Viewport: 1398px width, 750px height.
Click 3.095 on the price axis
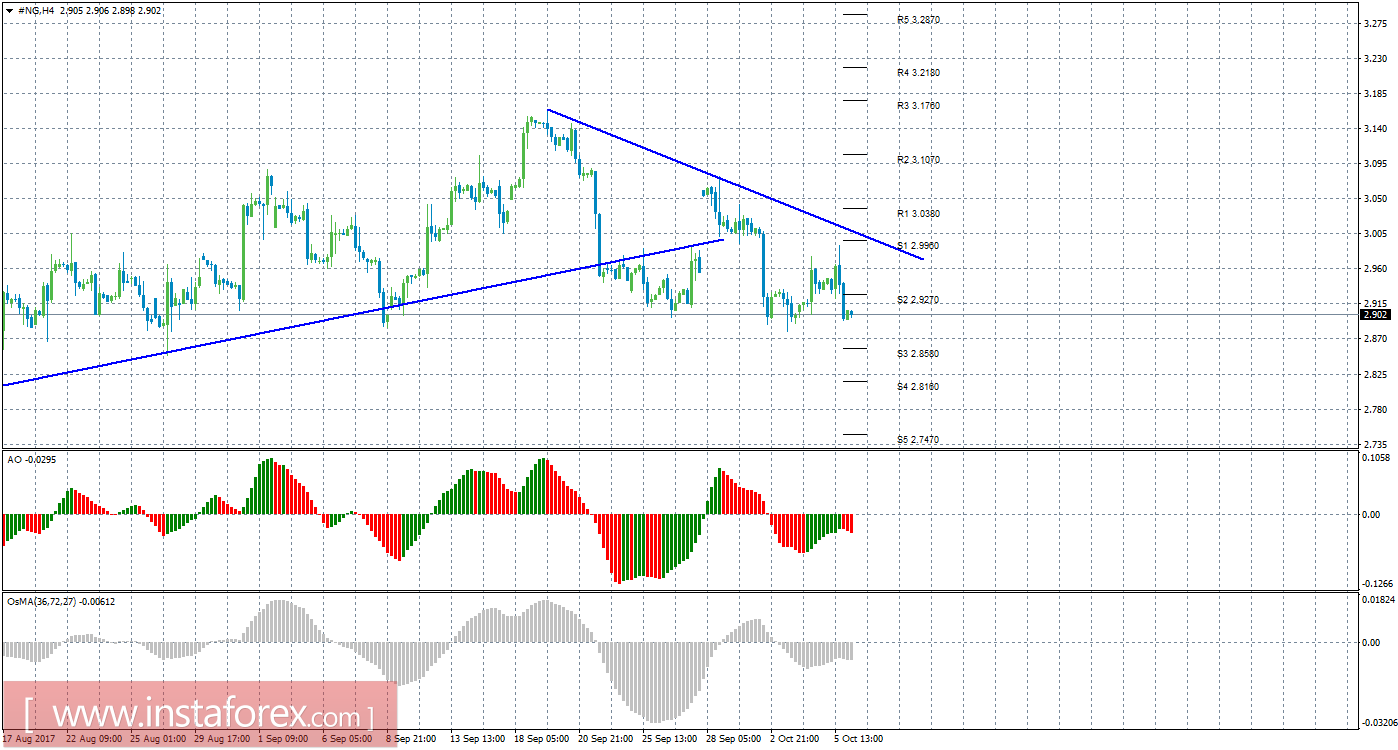click(1375, 164)
